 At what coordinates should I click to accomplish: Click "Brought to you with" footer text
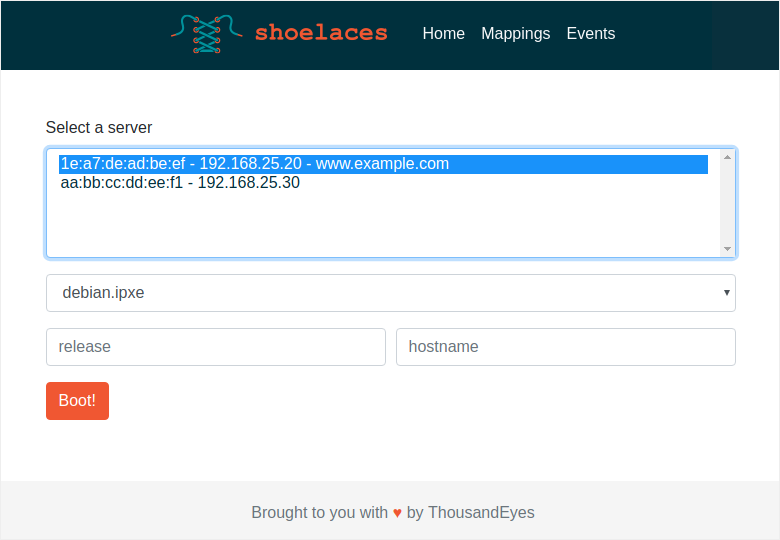[x=319, y=513]
